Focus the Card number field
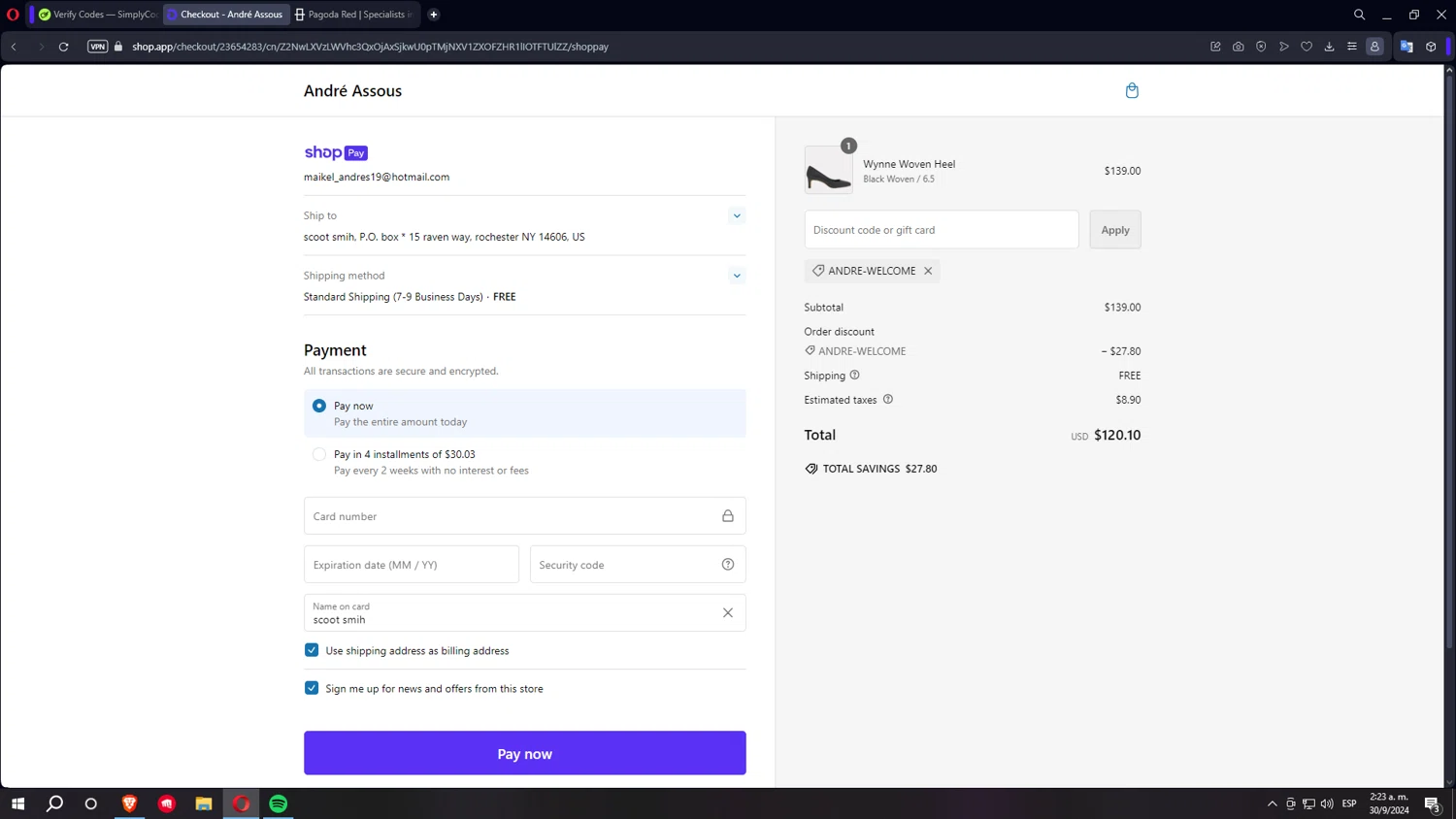Image resolution: width=1456 pixels, height=819 pixels. point(525,516)
